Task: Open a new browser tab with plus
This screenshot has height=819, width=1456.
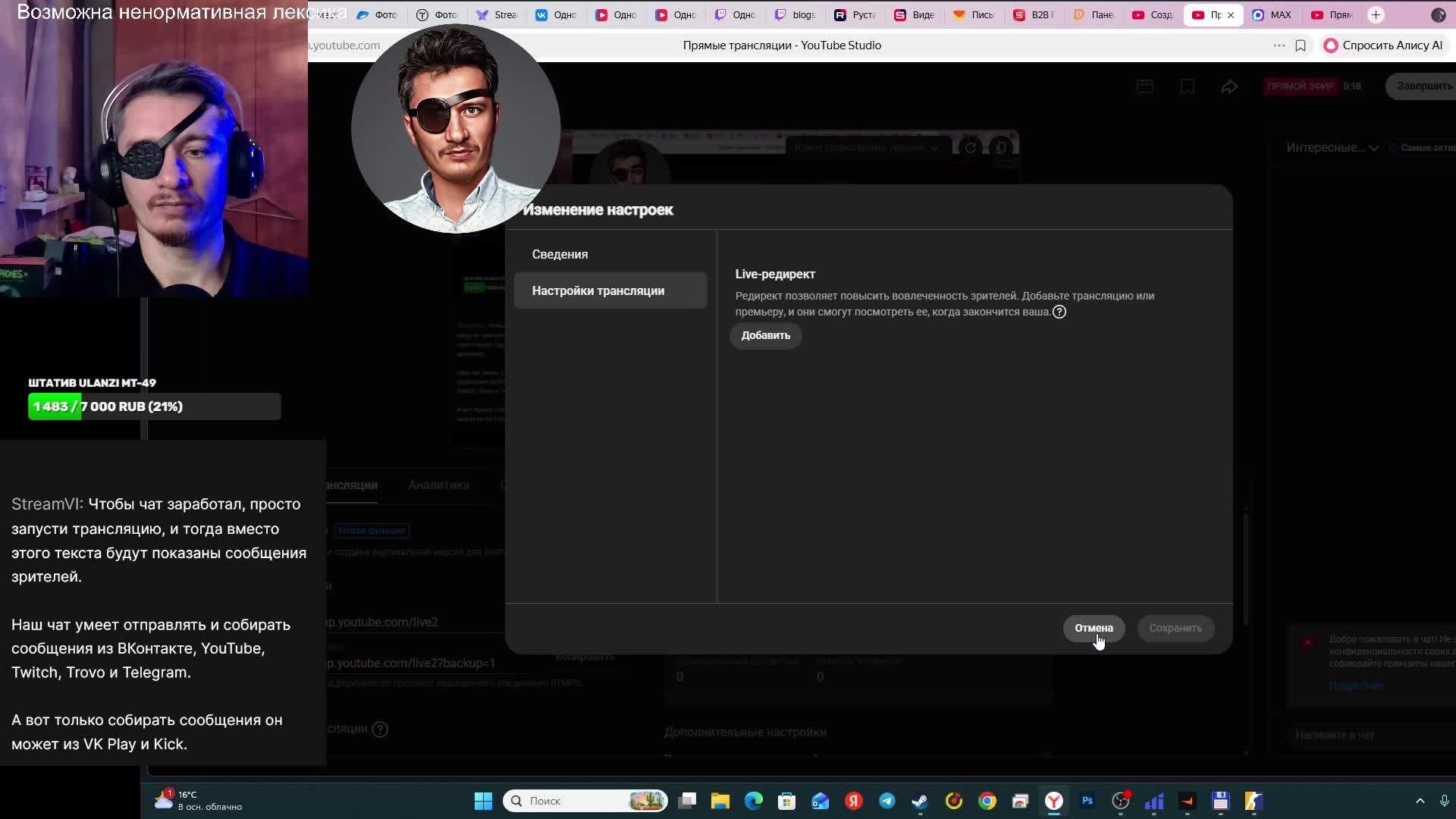Action: pyautogui.click(x=1376, y=15)
